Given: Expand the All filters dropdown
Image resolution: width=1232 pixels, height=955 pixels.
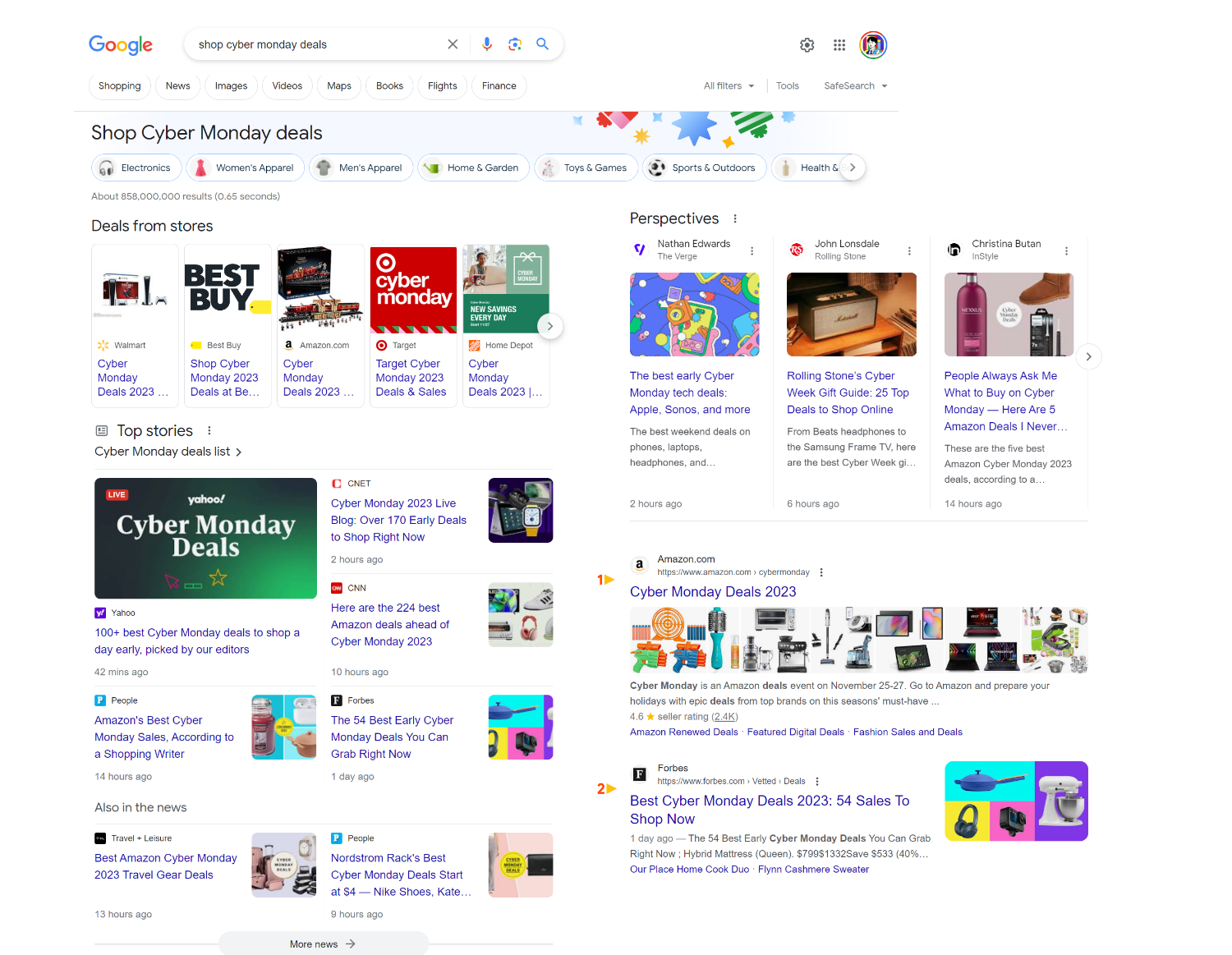Looking at the screenshot, I should (x=729, y=86).
